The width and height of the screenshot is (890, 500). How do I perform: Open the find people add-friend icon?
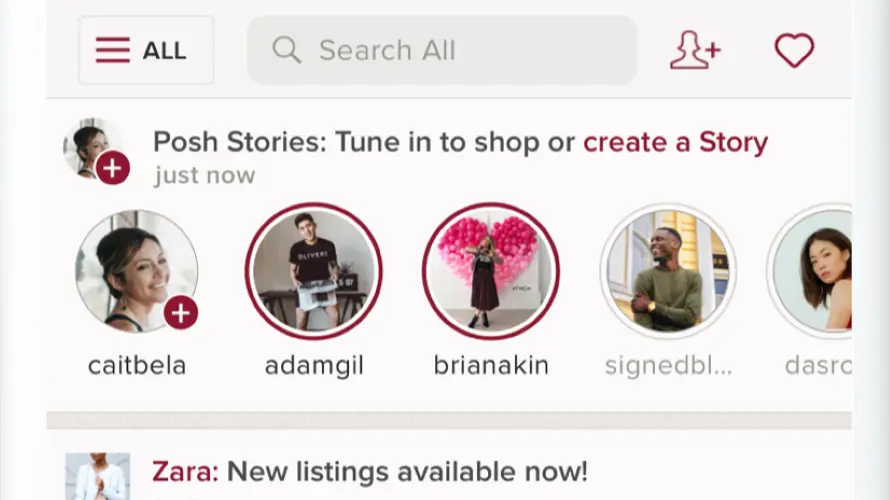pyautogui.click(x=695, y=50)
